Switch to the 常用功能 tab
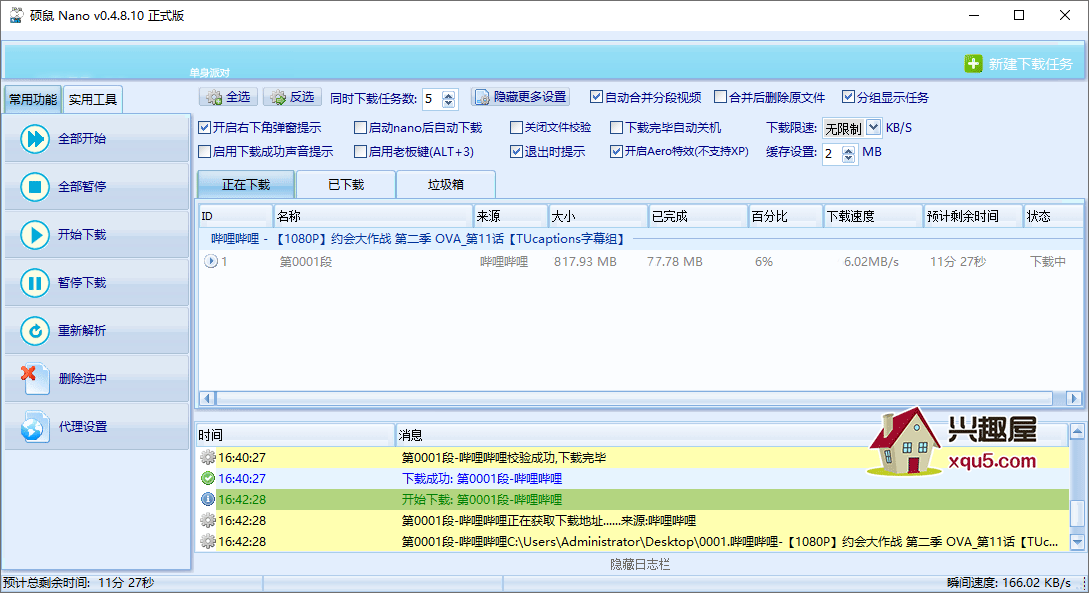The image size is (1089, 593). coord(33,99)
